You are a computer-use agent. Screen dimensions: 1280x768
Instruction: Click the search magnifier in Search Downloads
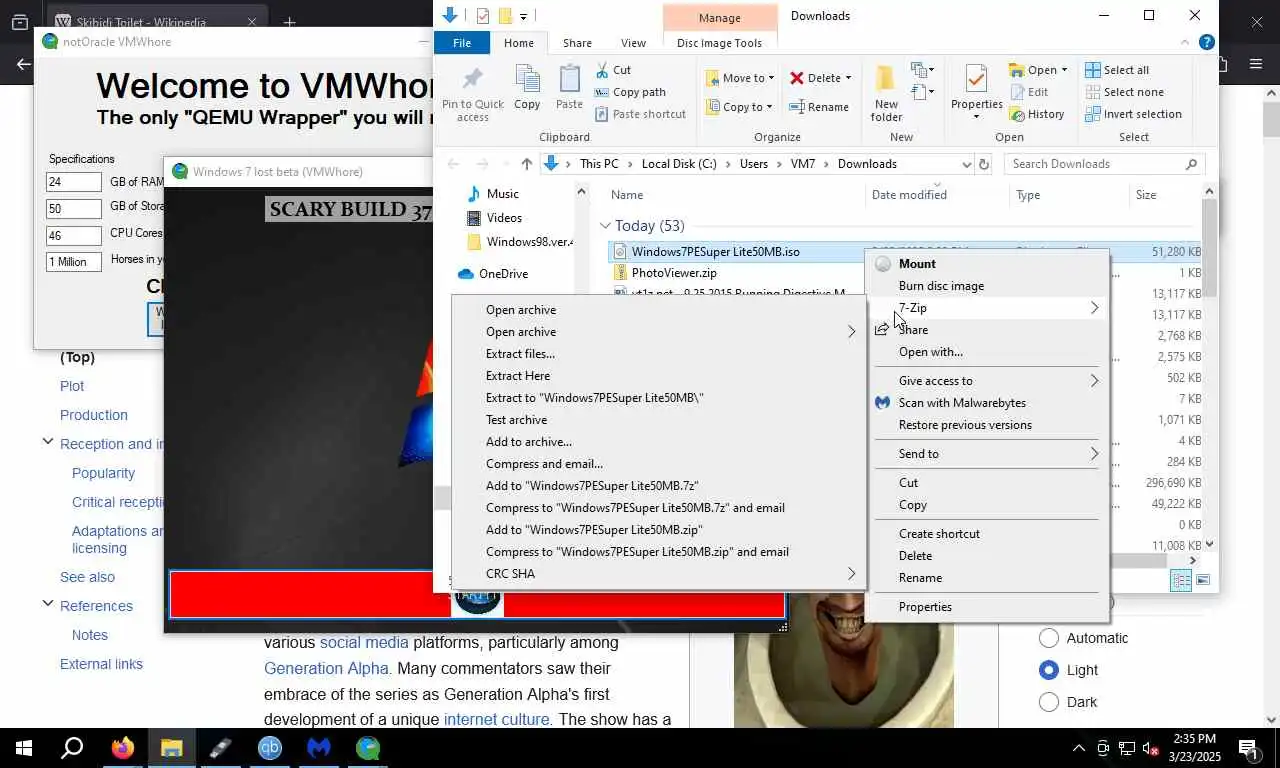[x=1191, y=164]
